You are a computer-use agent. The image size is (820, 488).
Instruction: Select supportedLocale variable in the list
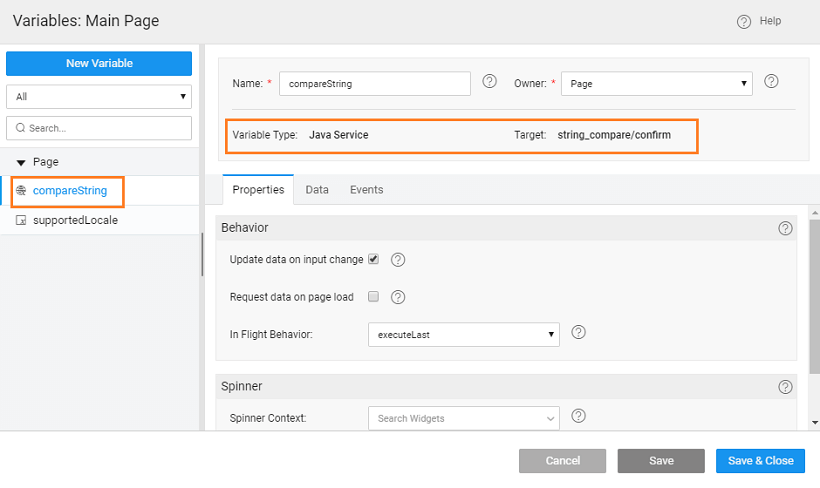click(75, 220)
